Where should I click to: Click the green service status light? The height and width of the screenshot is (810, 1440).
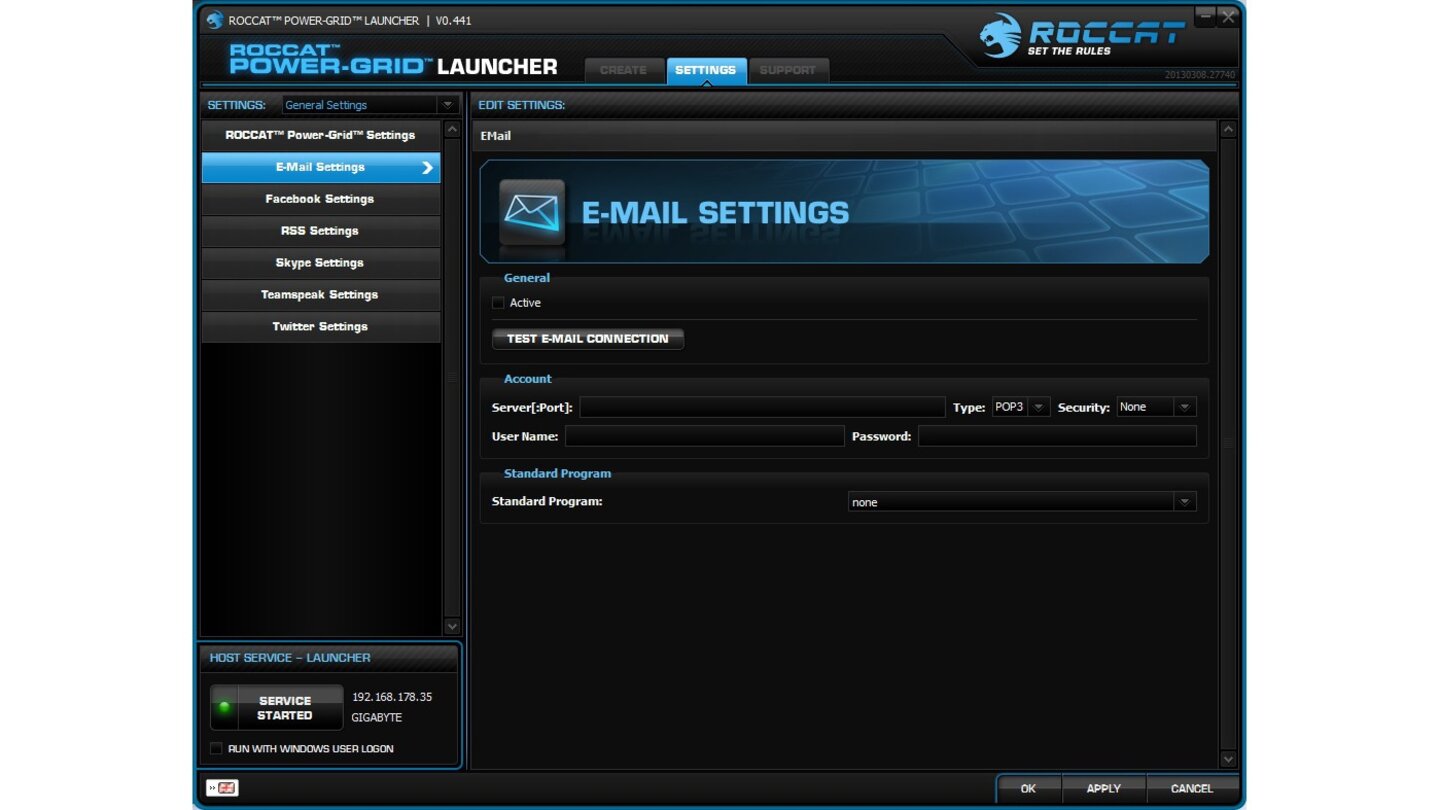[x=224, y=707]
